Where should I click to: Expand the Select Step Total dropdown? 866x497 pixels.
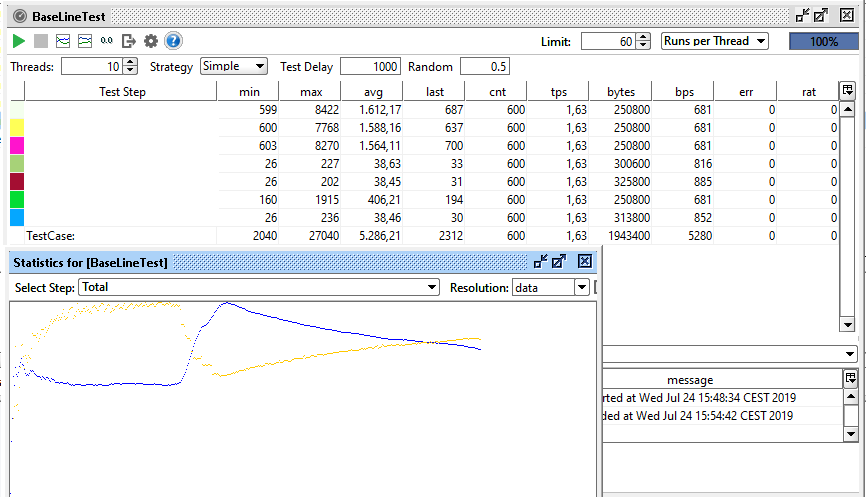[x=259, y=287]
